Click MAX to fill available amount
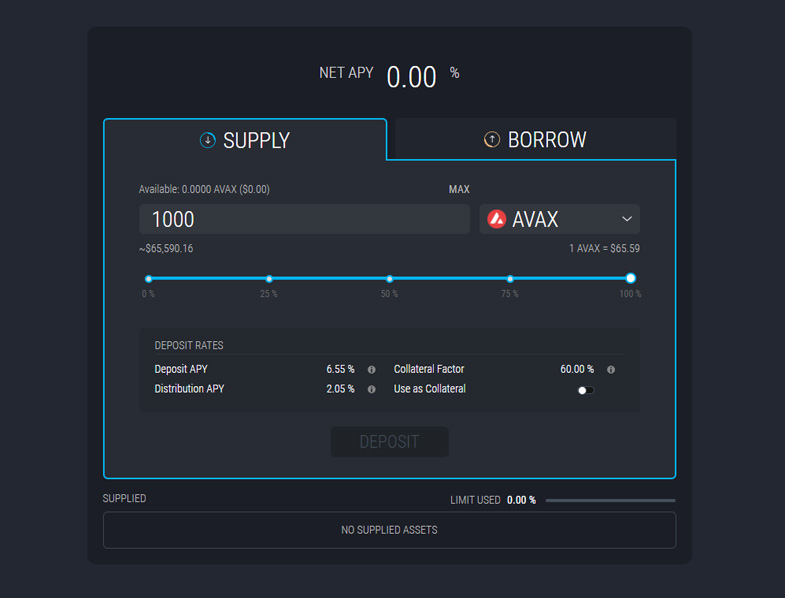 click(459, 189)
